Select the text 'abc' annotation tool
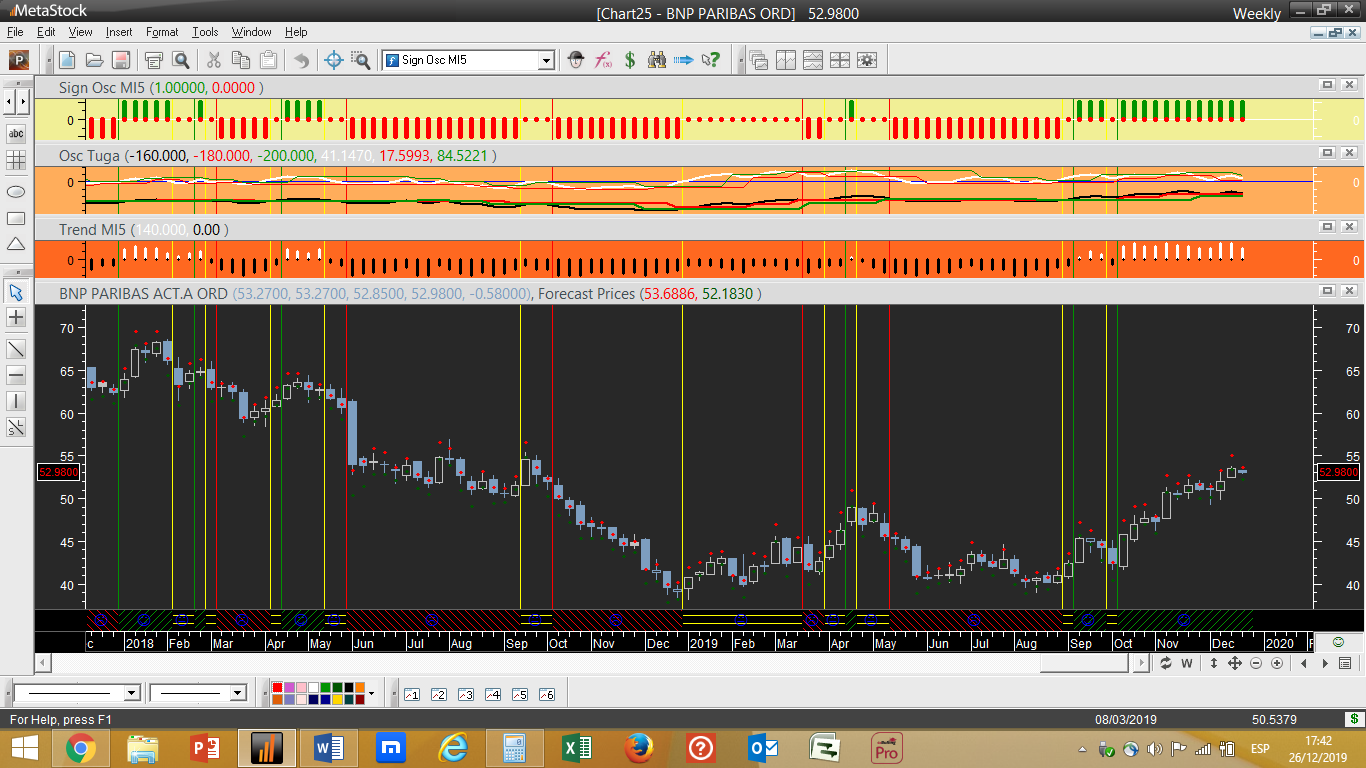This screenshot has height=768, width=1366. coord(16,134)
